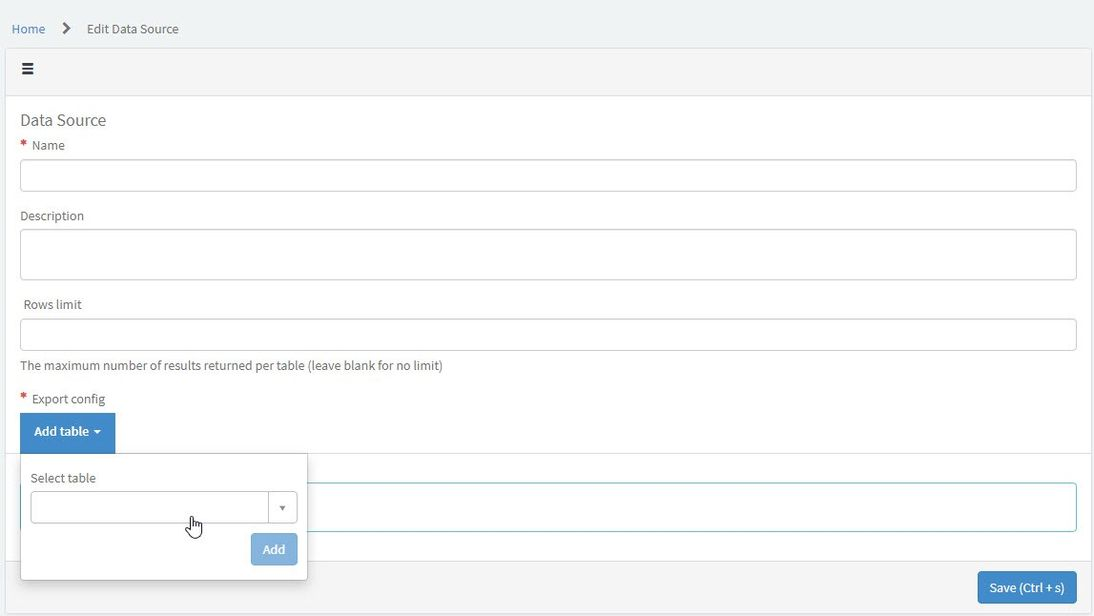
Task: Click inside the Description text box
Action: tap(548, 255)
